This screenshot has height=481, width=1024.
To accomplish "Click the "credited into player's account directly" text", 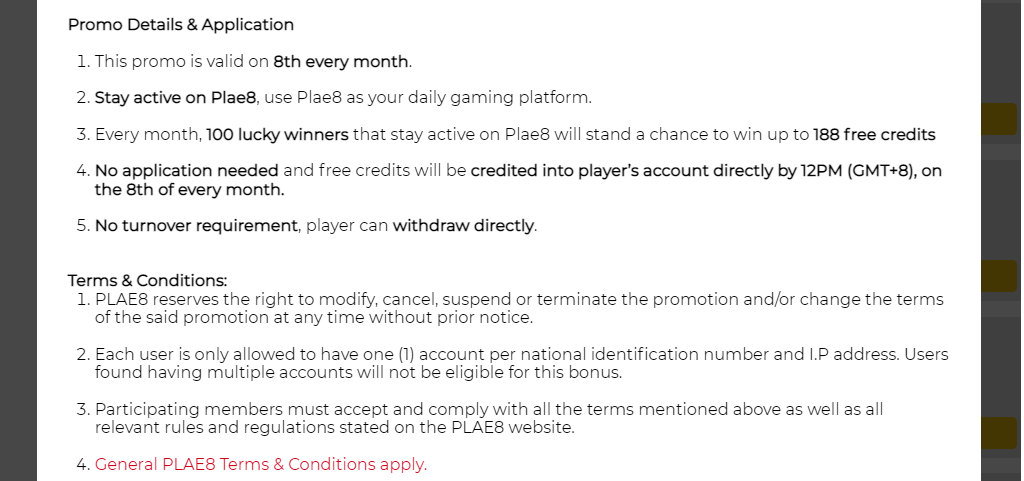I will pos(620,171).
